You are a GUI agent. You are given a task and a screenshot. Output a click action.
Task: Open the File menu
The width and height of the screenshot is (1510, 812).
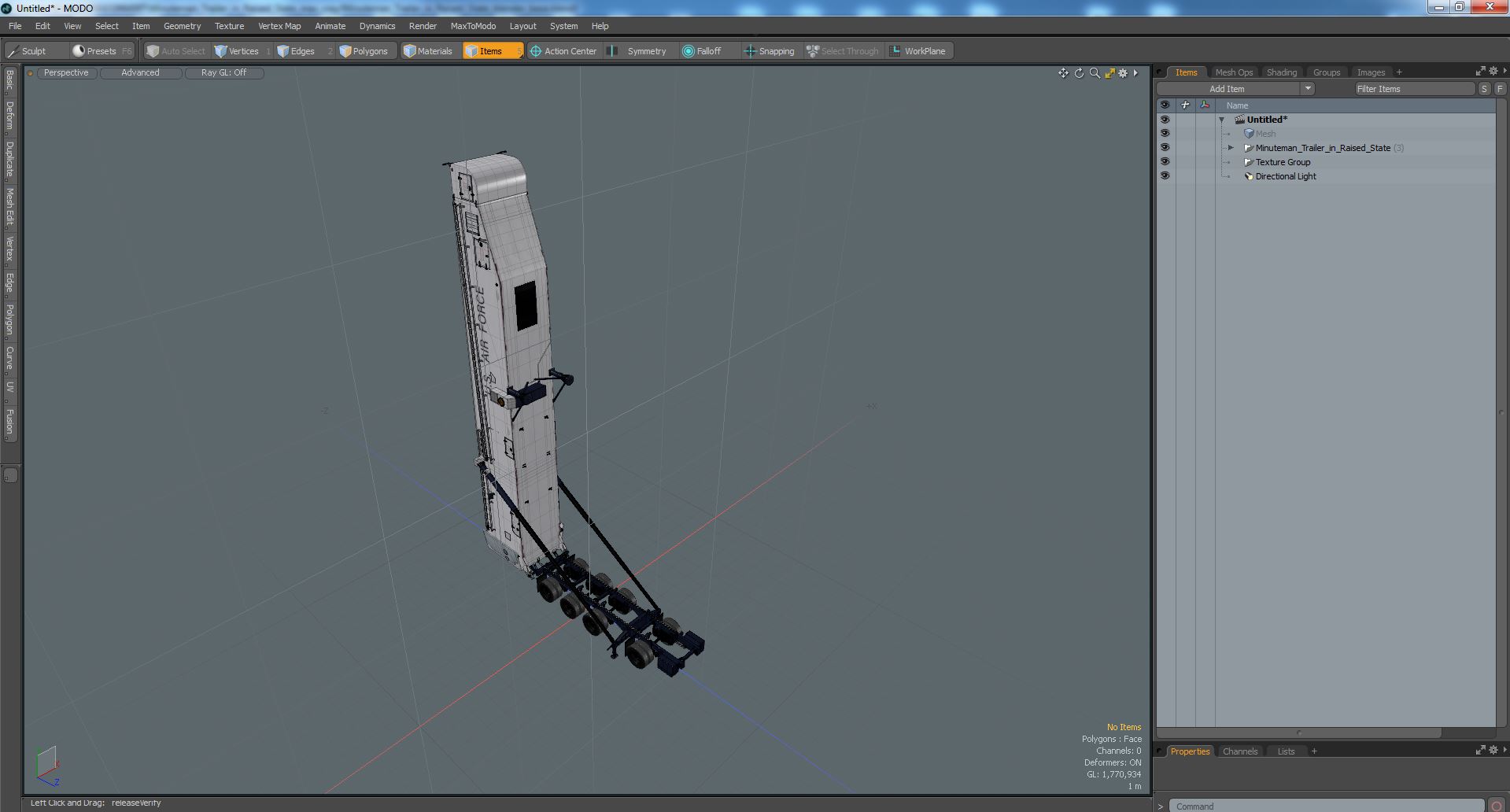click(15, 26)
